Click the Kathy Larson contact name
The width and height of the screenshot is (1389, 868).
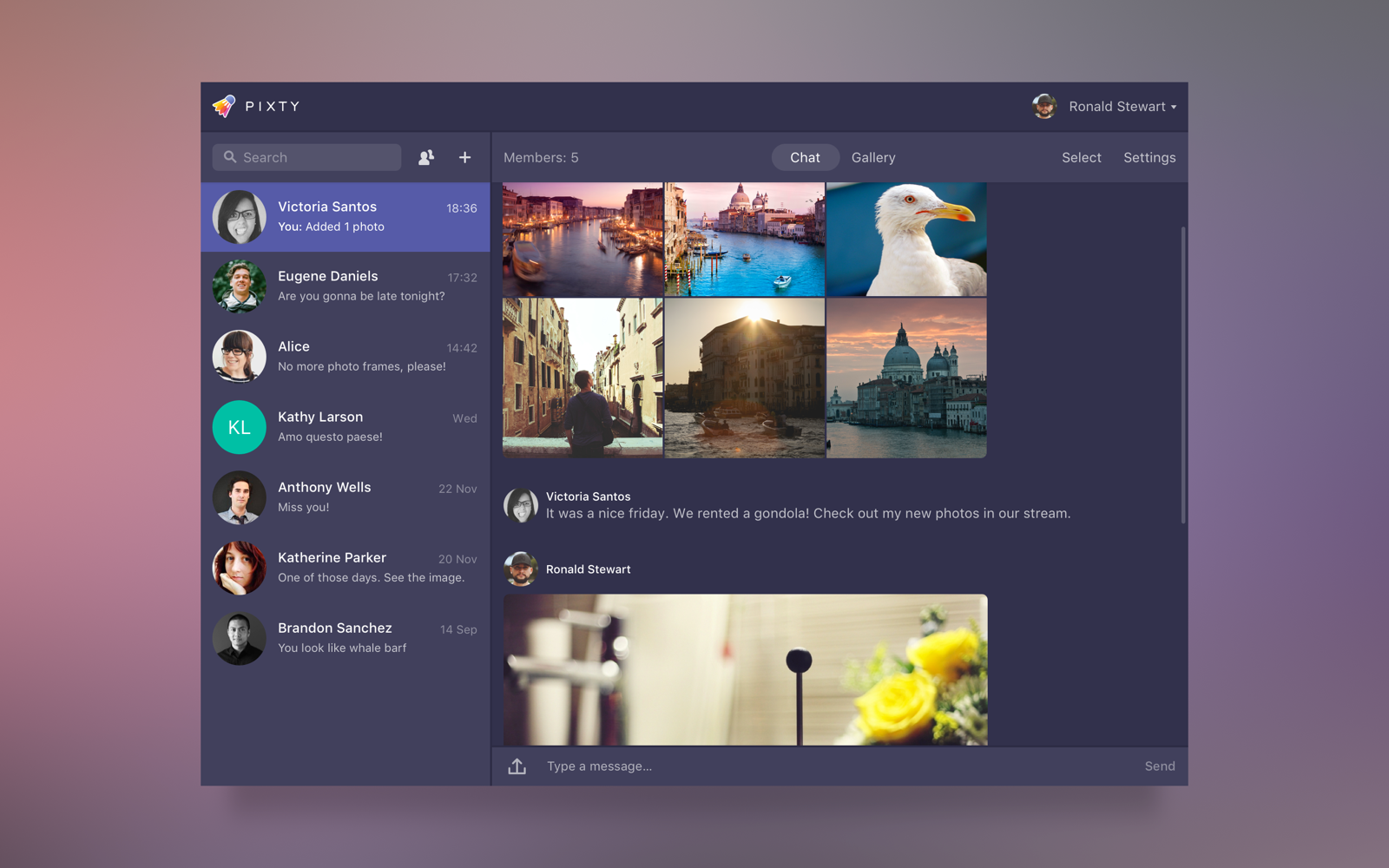(320, 417)
